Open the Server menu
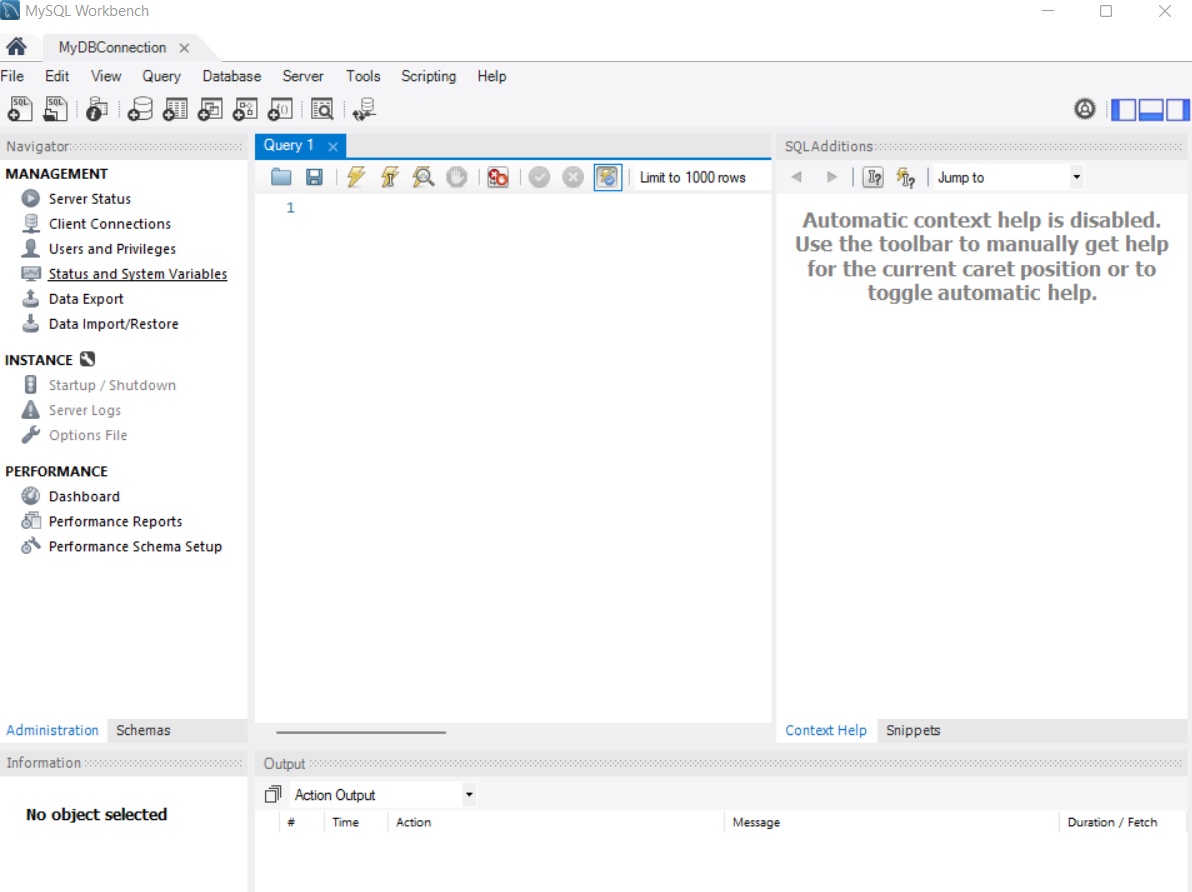 pos(303,76)
